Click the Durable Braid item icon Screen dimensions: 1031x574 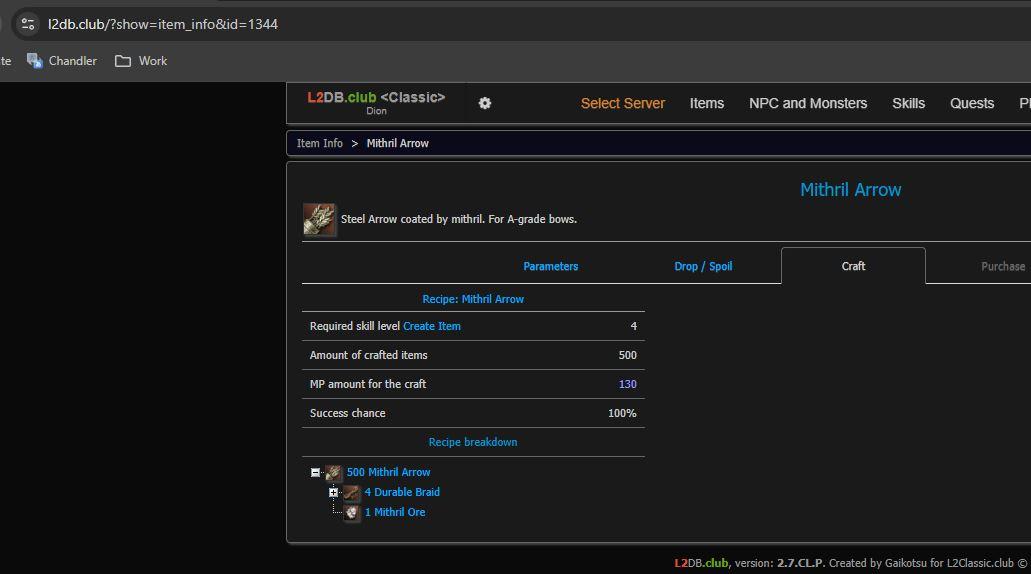(x=352, y=493)
